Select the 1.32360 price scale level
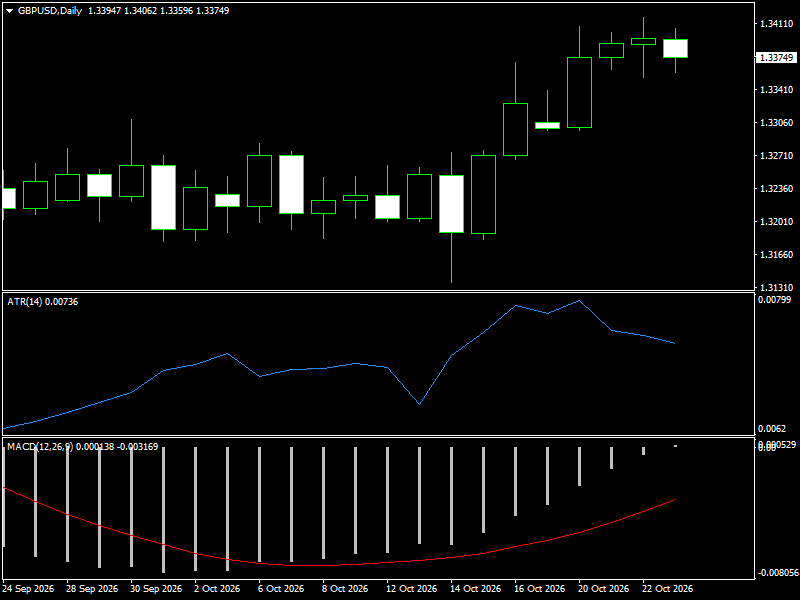The image size is (800, 600). pyautogui.click(x=777, y=189)
